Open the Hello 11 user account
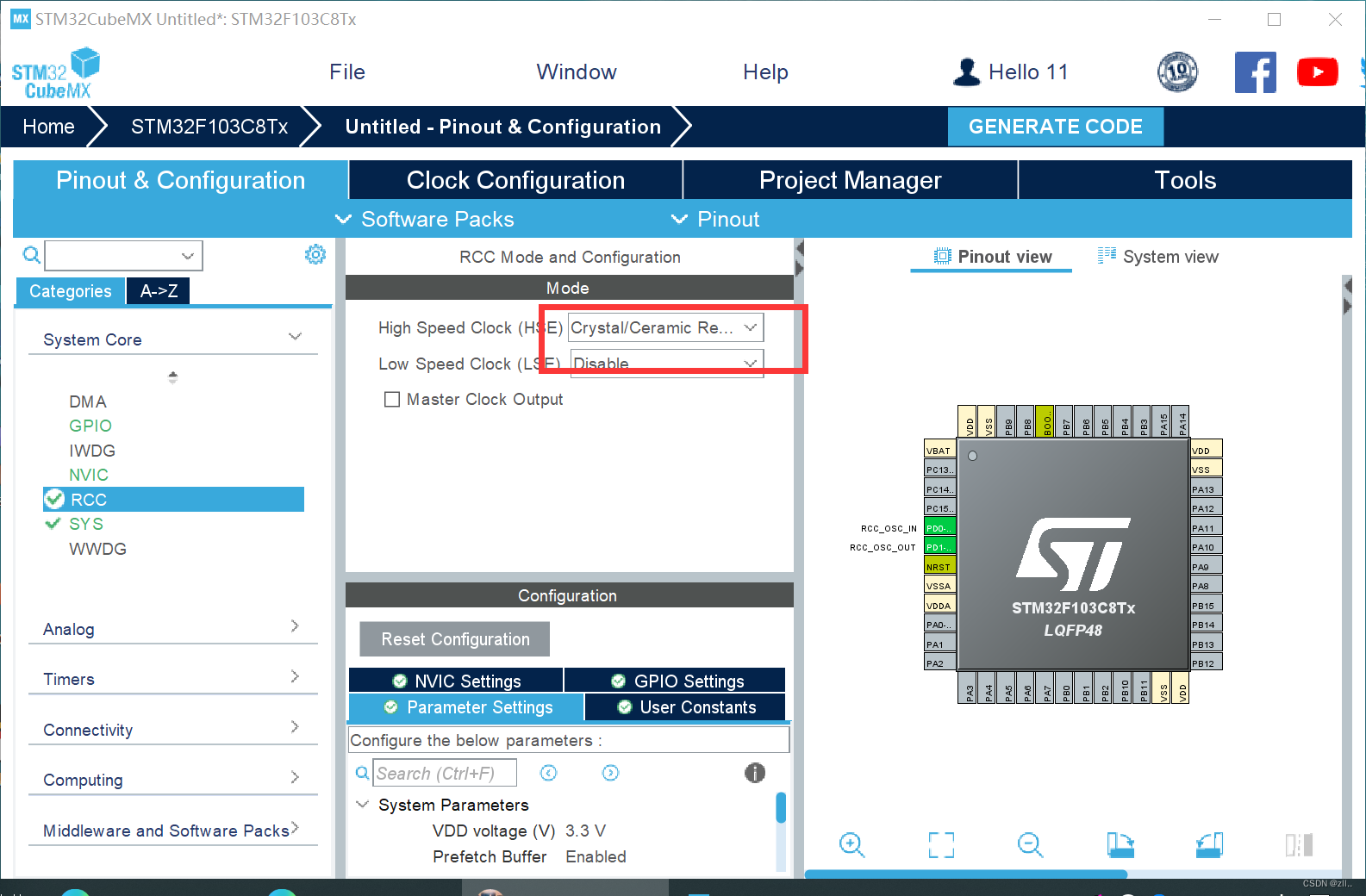The height and width of the screenshot is (896, 1366). click(1011, 72)
